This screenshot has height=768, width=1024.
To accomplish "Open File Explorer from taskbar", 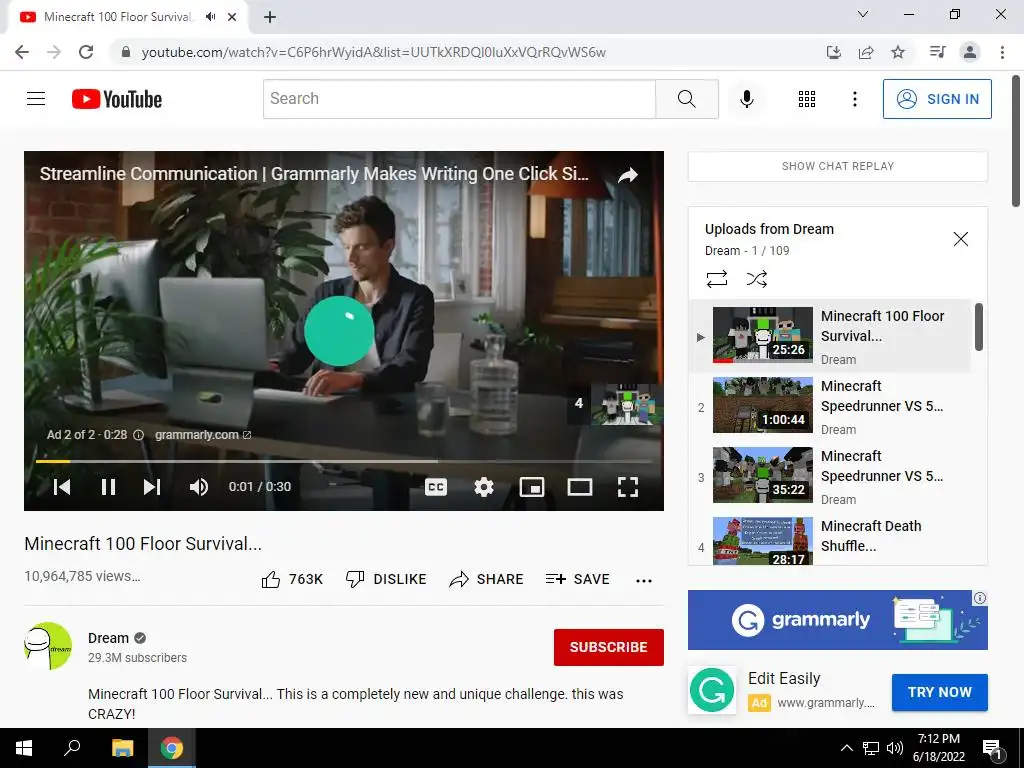I will point(122,748).
